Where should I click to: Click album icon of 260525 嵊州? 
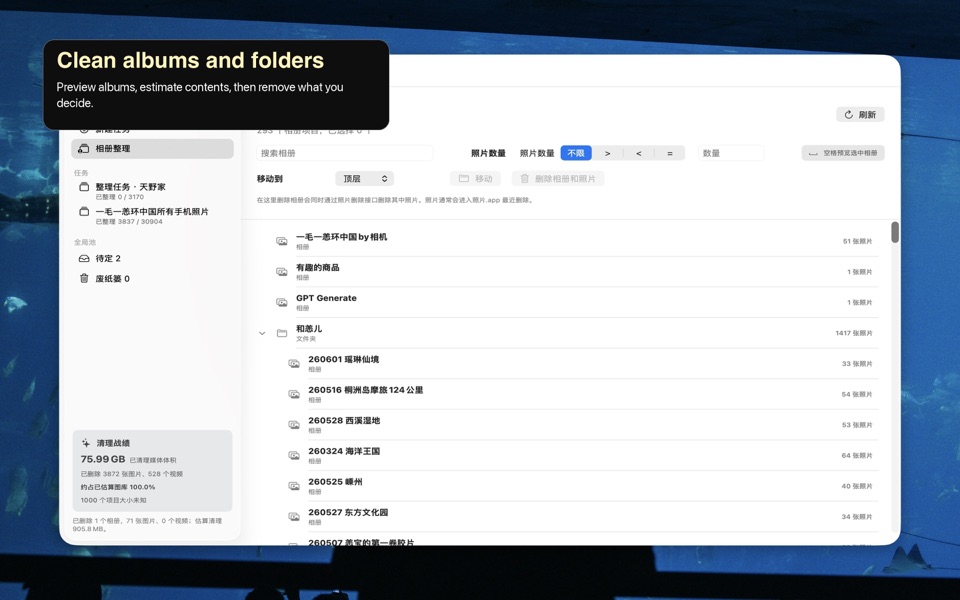tap(294, 486)
